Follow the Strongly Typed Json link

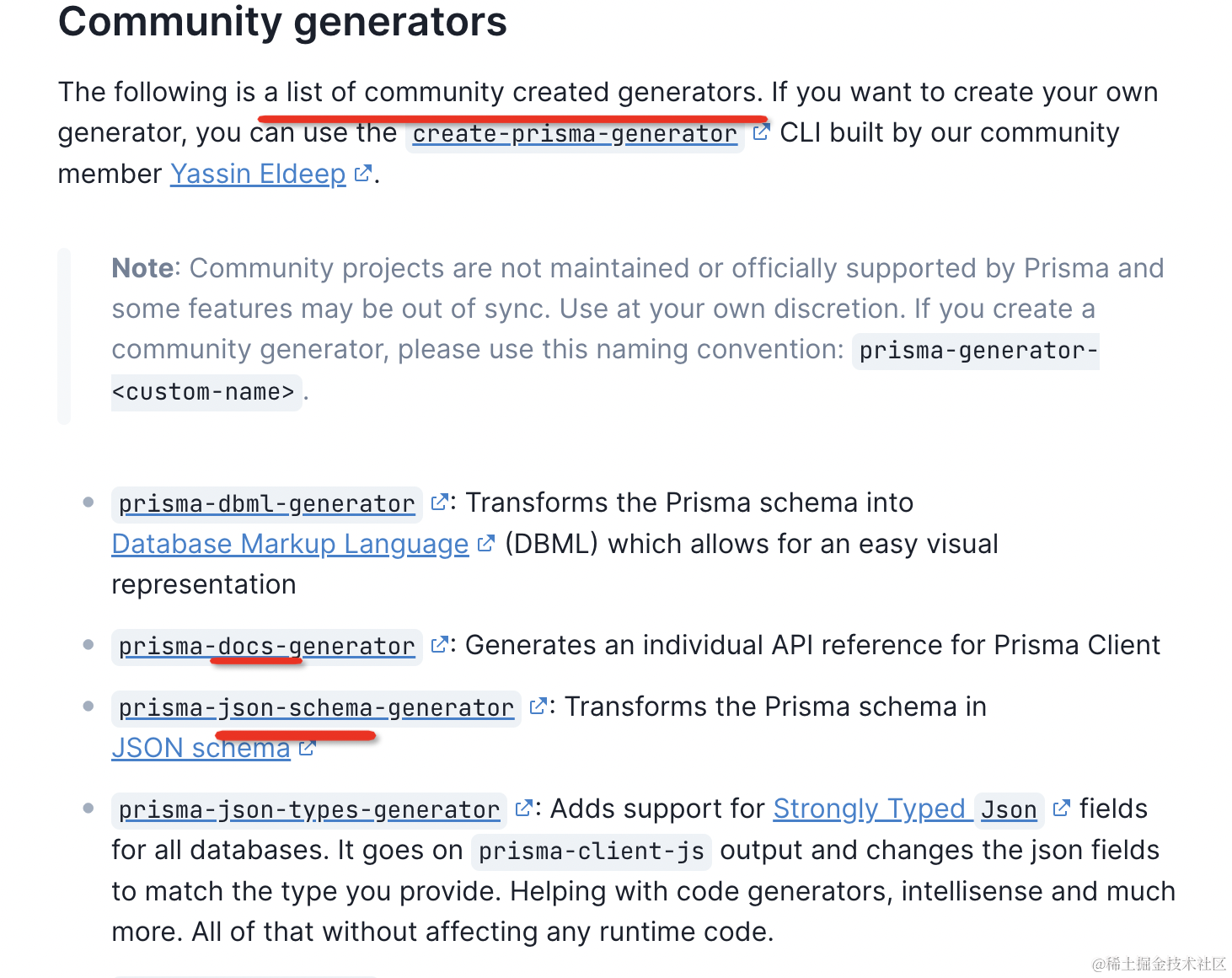tap(905, 809)
